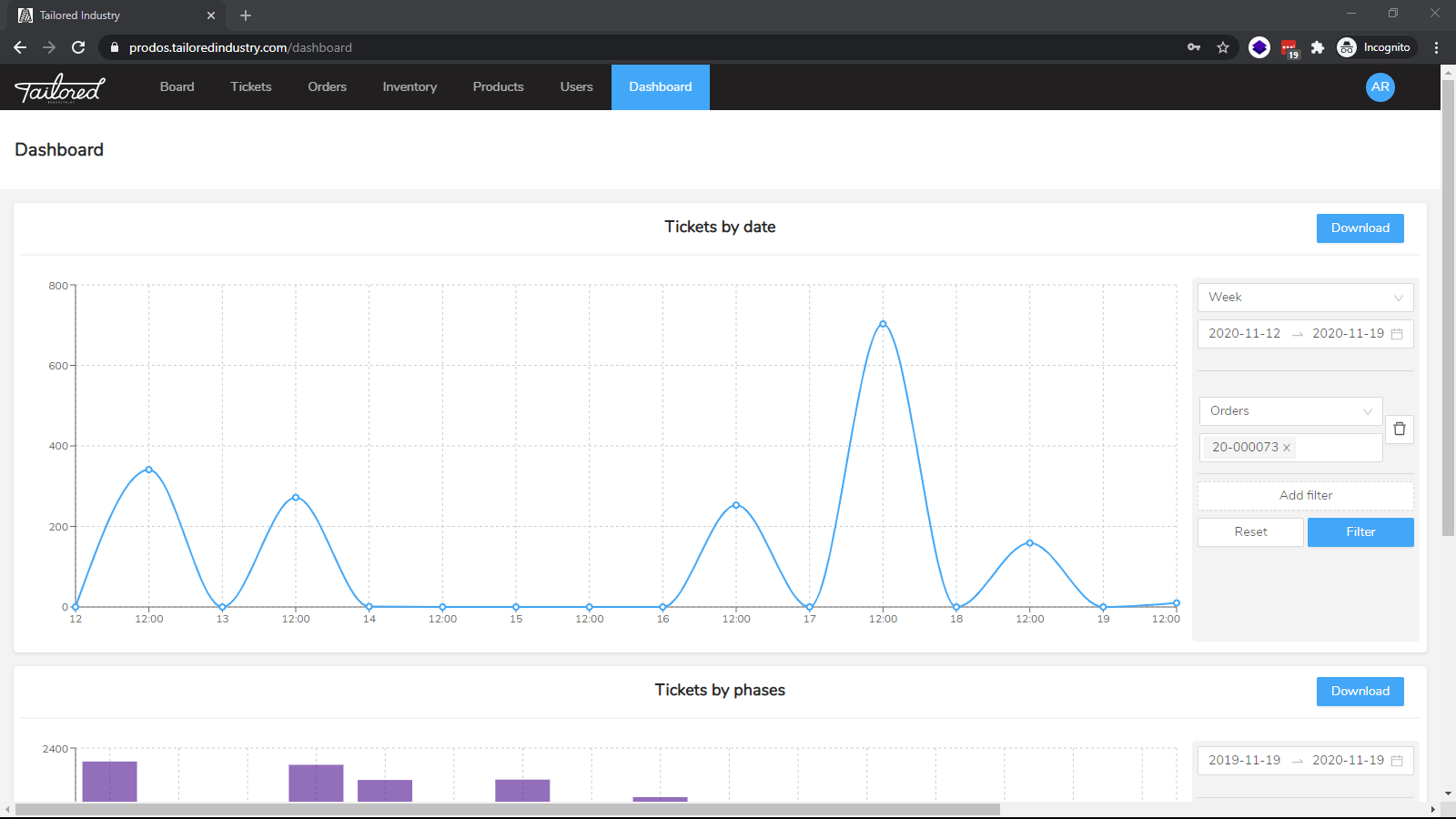This screenshot has width=1456, height=819.
Task: Close the Tailored Industry tab
Action: click(x=211, y=15)
